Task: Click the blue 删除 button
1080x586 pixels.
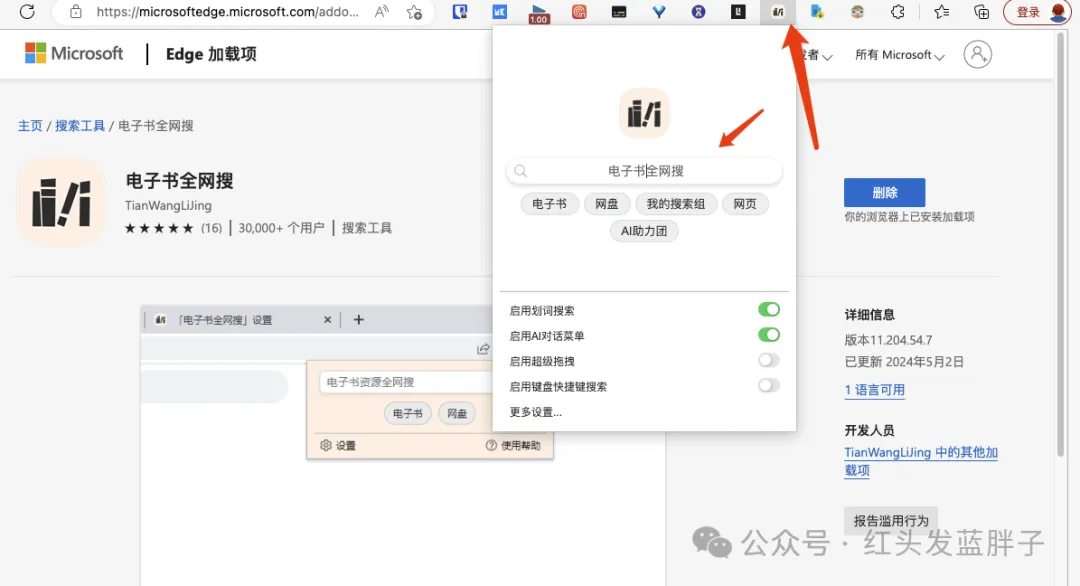Action: tap(884, 193)
